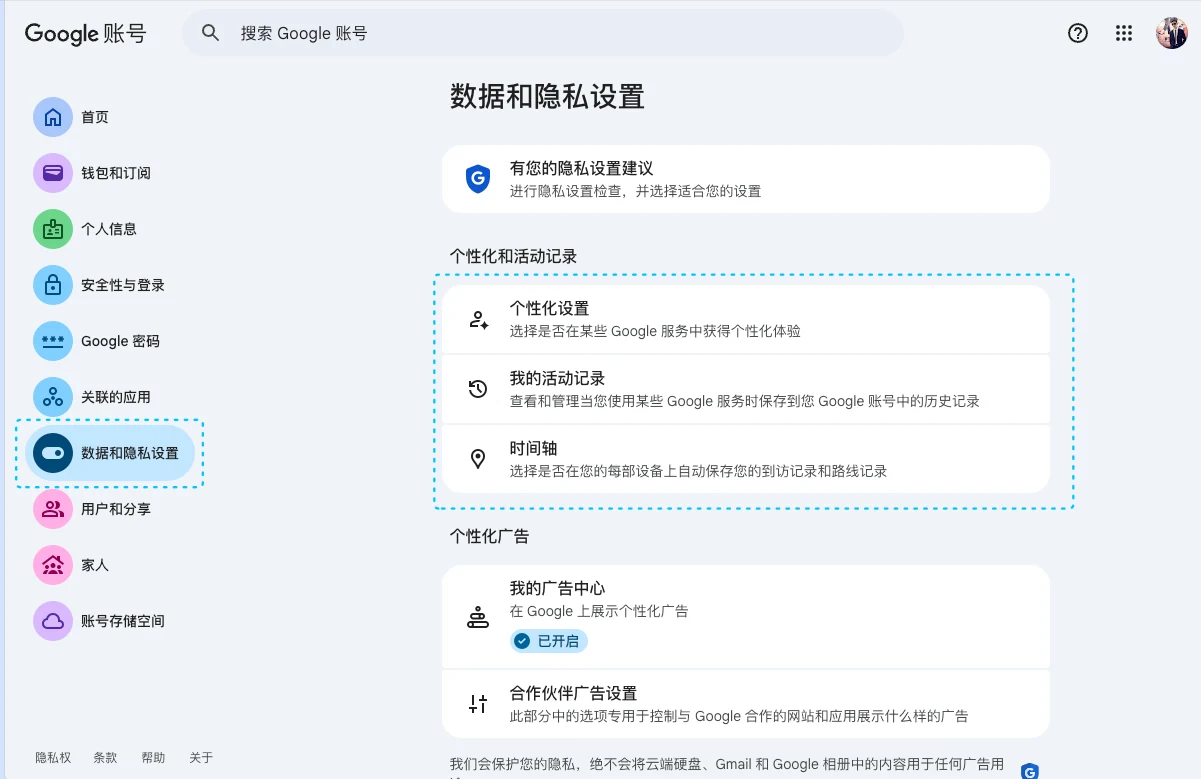Click the 关联的应用 connected apps icon
This screenshot has width=1201, height=779.
(53, 397)
